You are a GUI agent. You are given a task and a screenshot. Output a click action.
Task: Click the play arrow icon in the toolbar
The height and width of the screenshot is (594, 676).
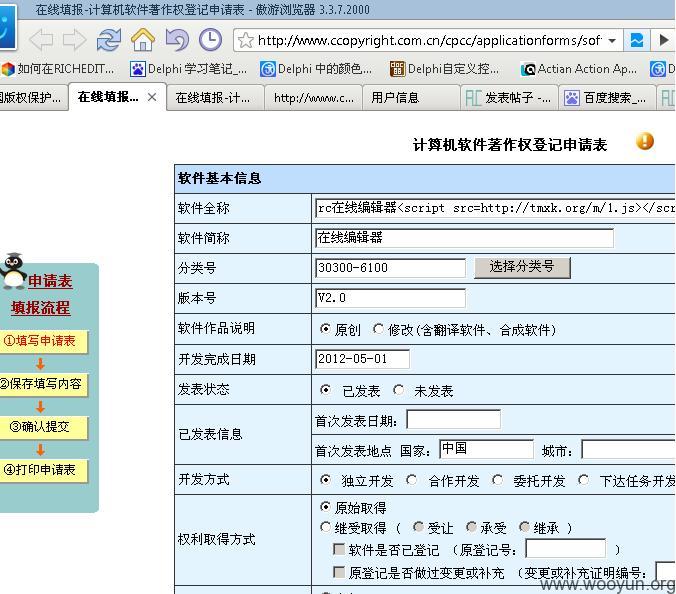pos(664,41)
